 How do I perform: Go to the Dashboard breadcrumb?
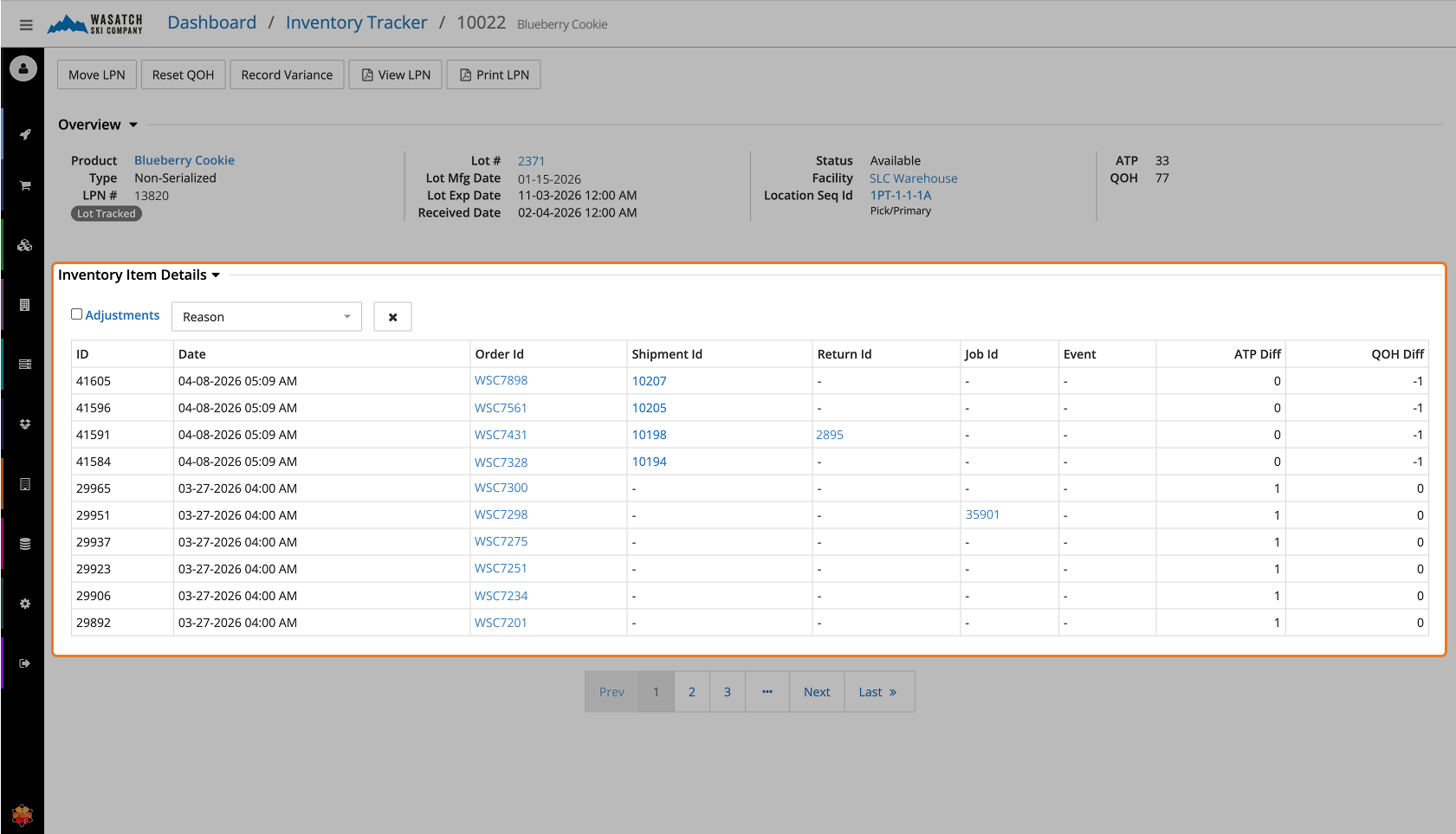pos(212,23)
